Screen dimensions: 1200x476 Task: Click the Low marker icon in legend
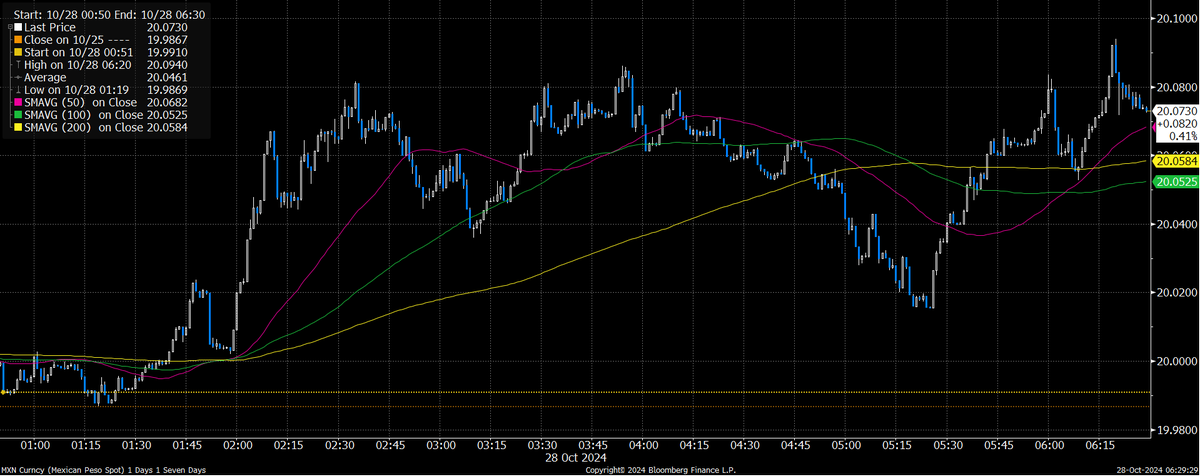tap(17, 90)
